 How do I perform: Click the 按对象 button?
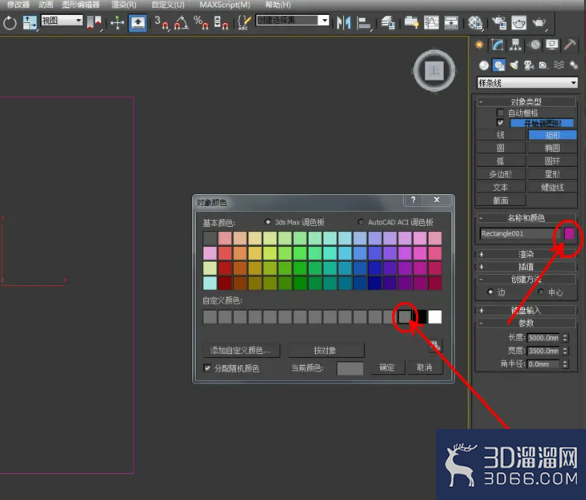point(326,350)
